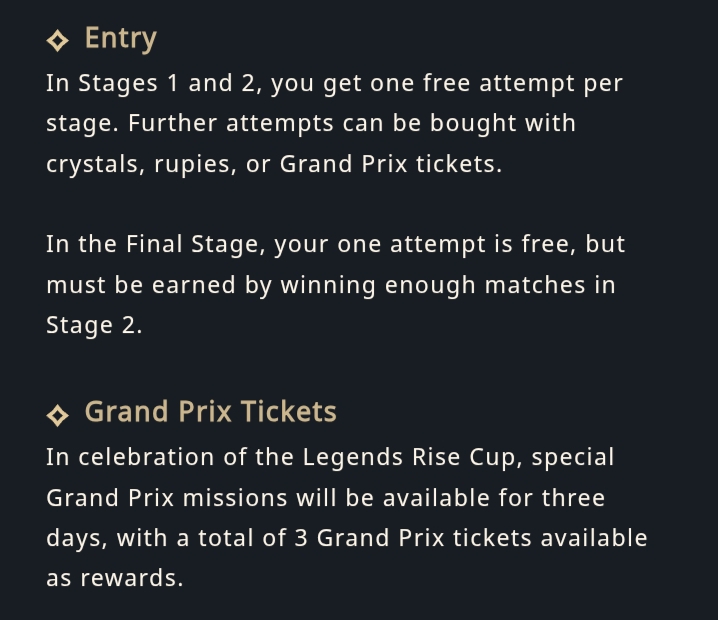Click the Entry heading
Viewport: 718px width, 620px height.
[121, 39]
